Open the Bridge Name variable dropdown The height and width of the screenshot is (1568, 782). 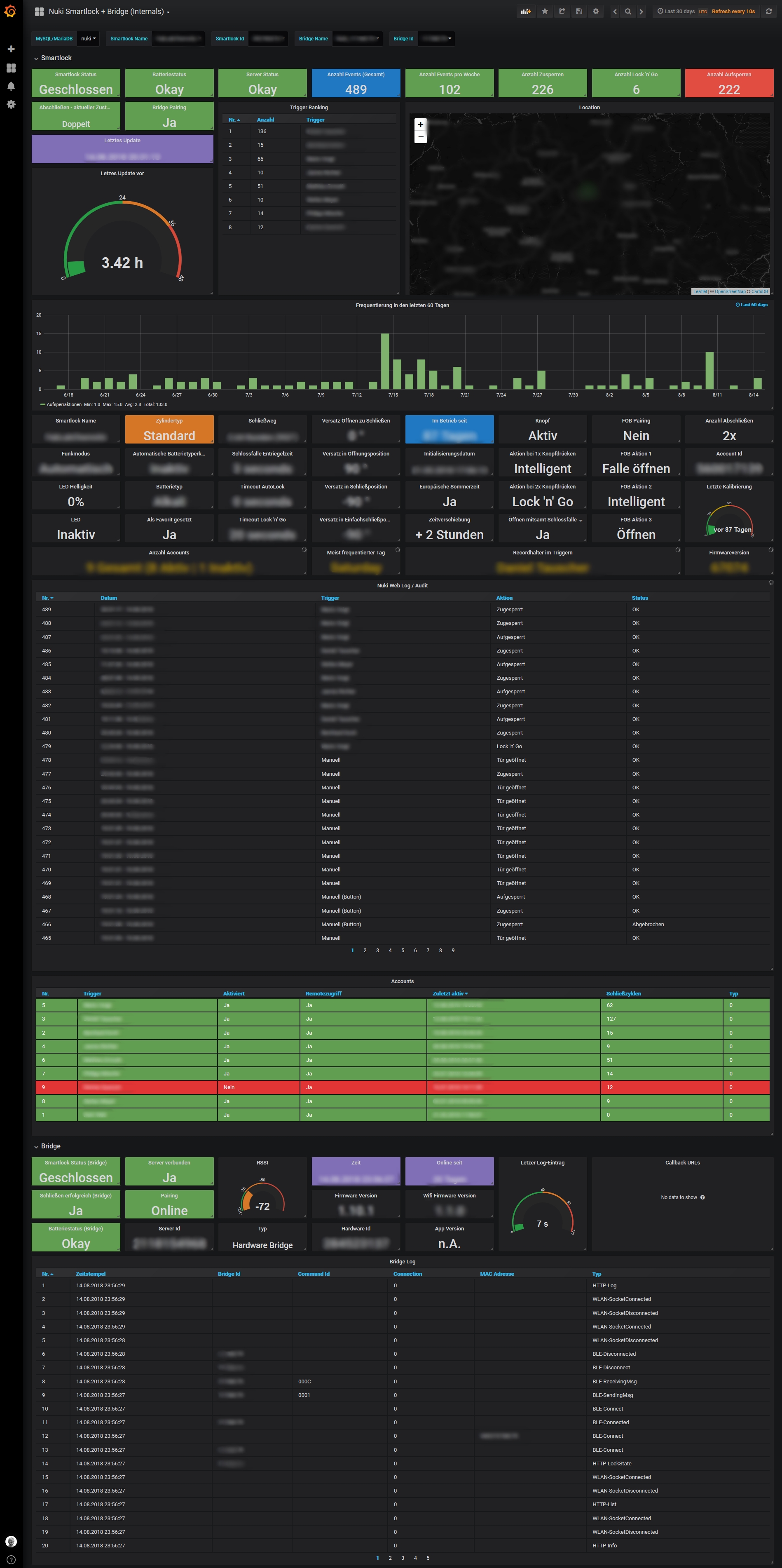tap(358, 39)
